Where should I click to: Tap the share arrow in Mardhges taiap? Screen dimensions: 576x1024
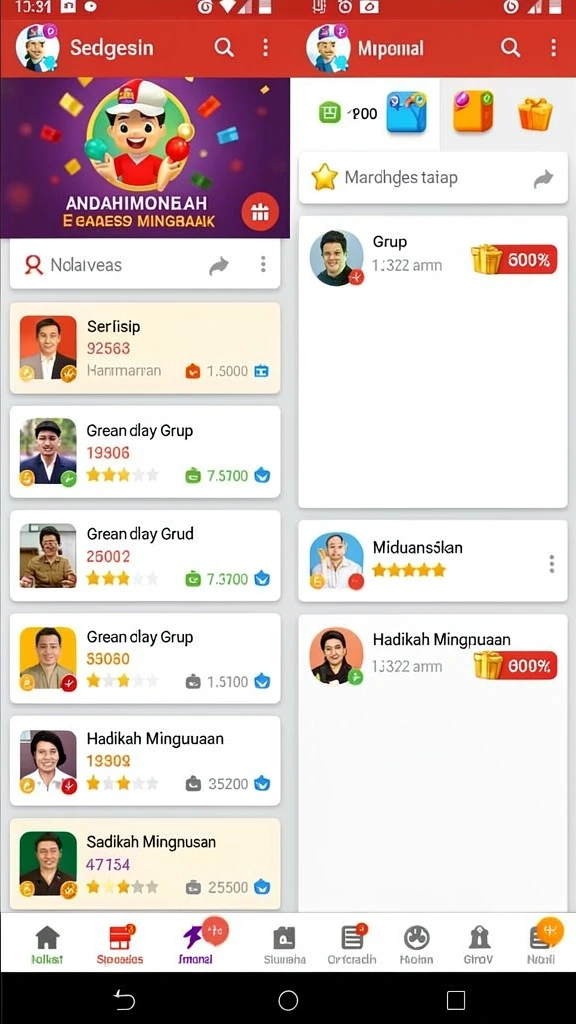click(x=543, y=178)
